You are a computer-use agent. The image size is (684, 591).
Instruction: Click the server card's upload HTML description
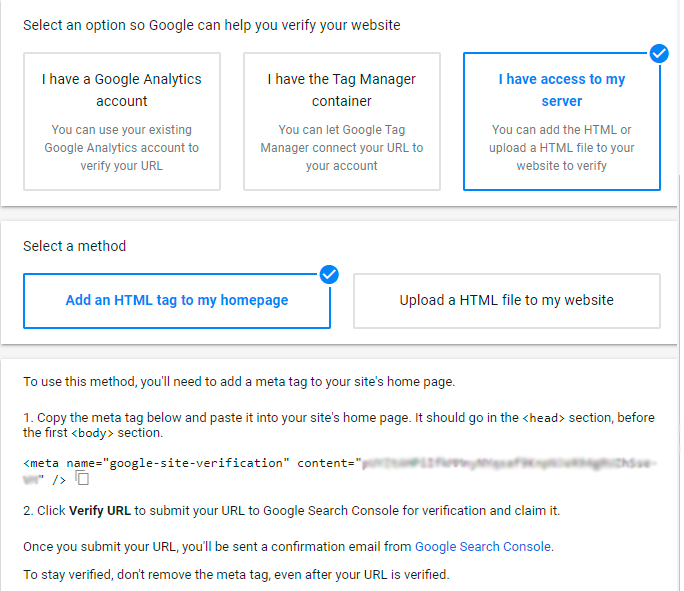tap(561, 148)
